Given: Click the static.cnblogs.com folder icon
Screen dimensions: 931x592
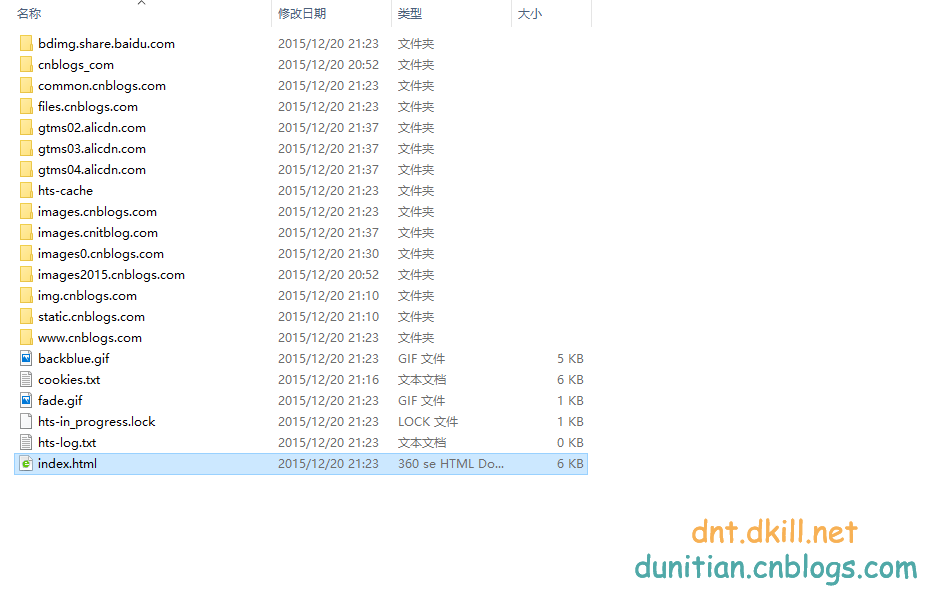Looking at the screenshot, I should pyautogui.click(x=26, y=316).
